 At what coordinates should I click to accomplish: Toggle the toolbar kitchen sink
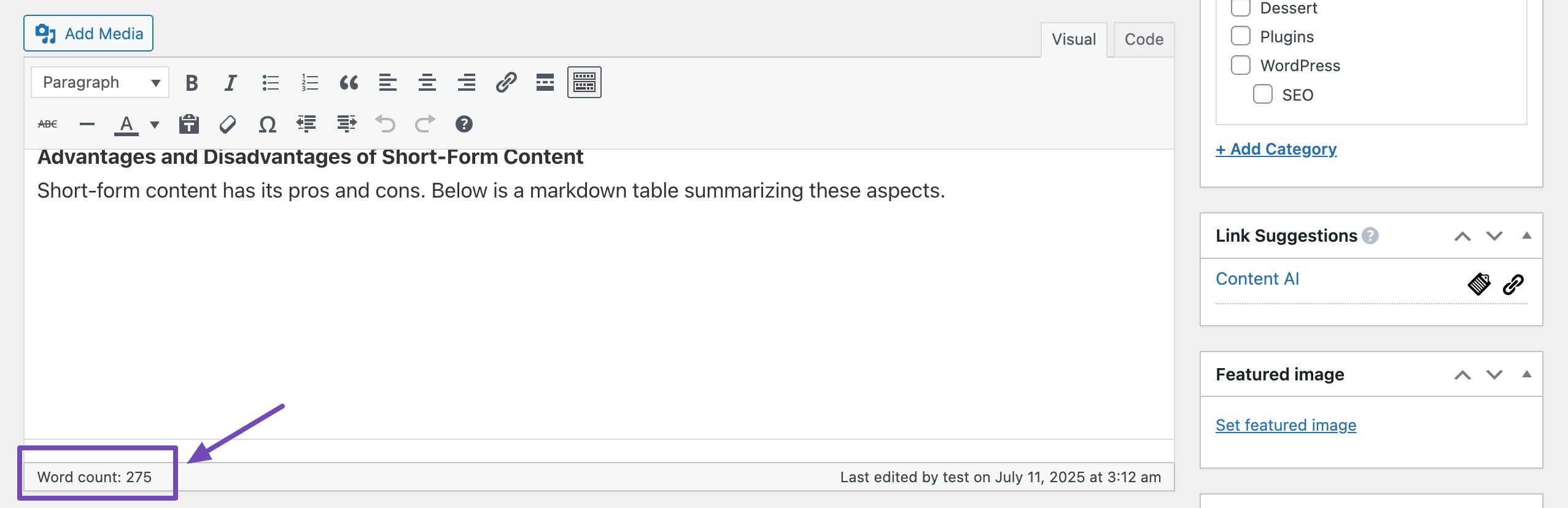tap(584, 83)
